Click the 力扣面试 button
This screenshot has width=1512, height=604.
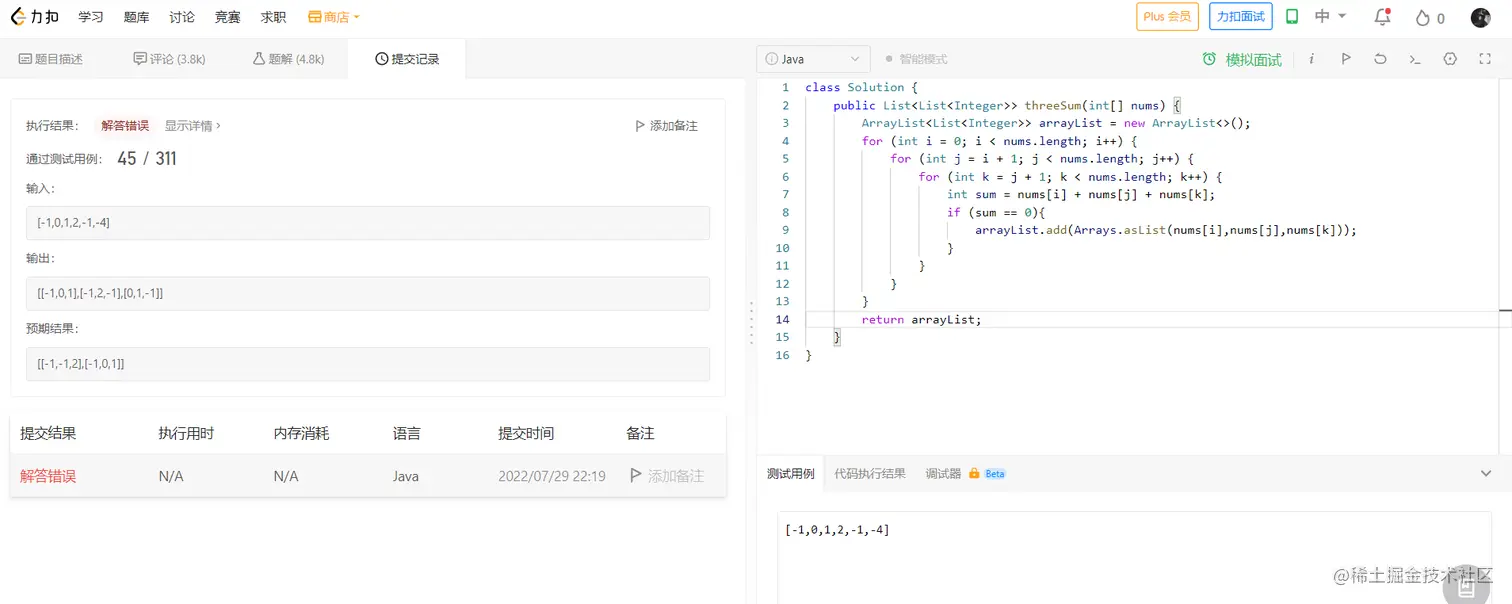point(1240,17)
